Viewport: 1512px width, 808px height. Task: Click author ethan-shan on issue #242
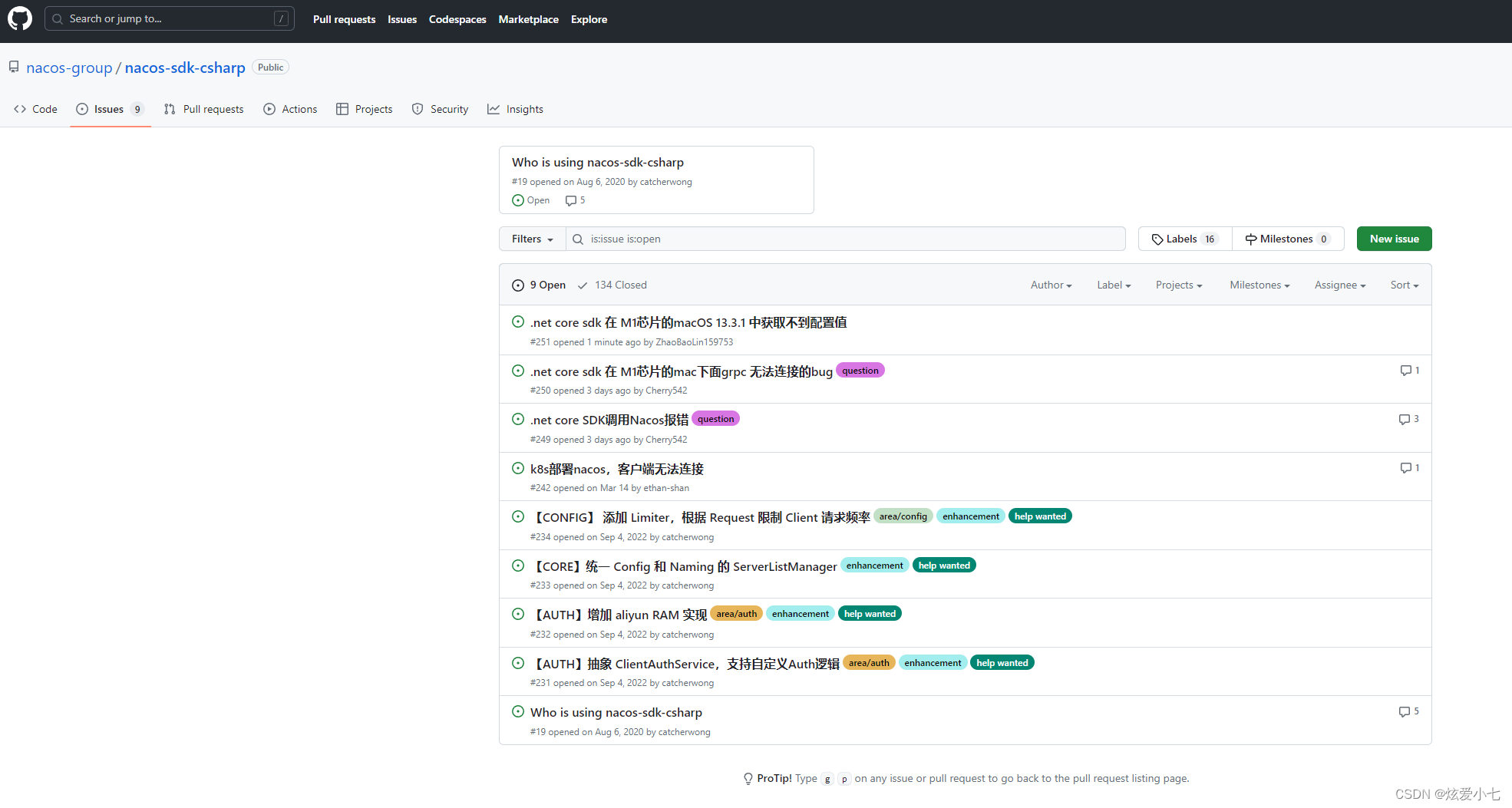point(666,488)
